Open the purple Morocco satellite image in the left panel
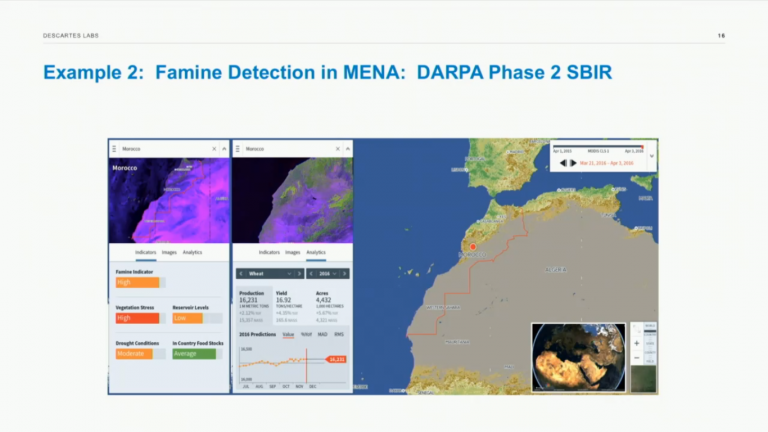This screenshot has width=768, height=432. tap(169, 200)
